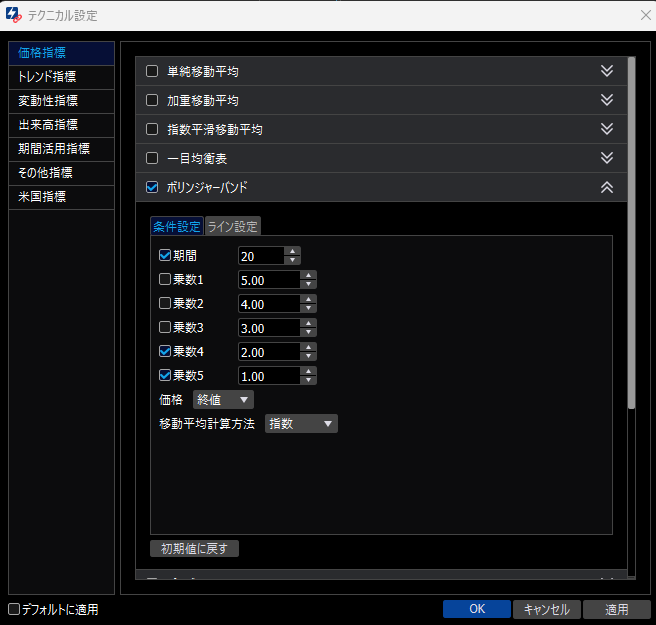Decrease 乗数1 value with down arrow
The height and width of the screenshot is (625, 656).
tap(309, 284)
